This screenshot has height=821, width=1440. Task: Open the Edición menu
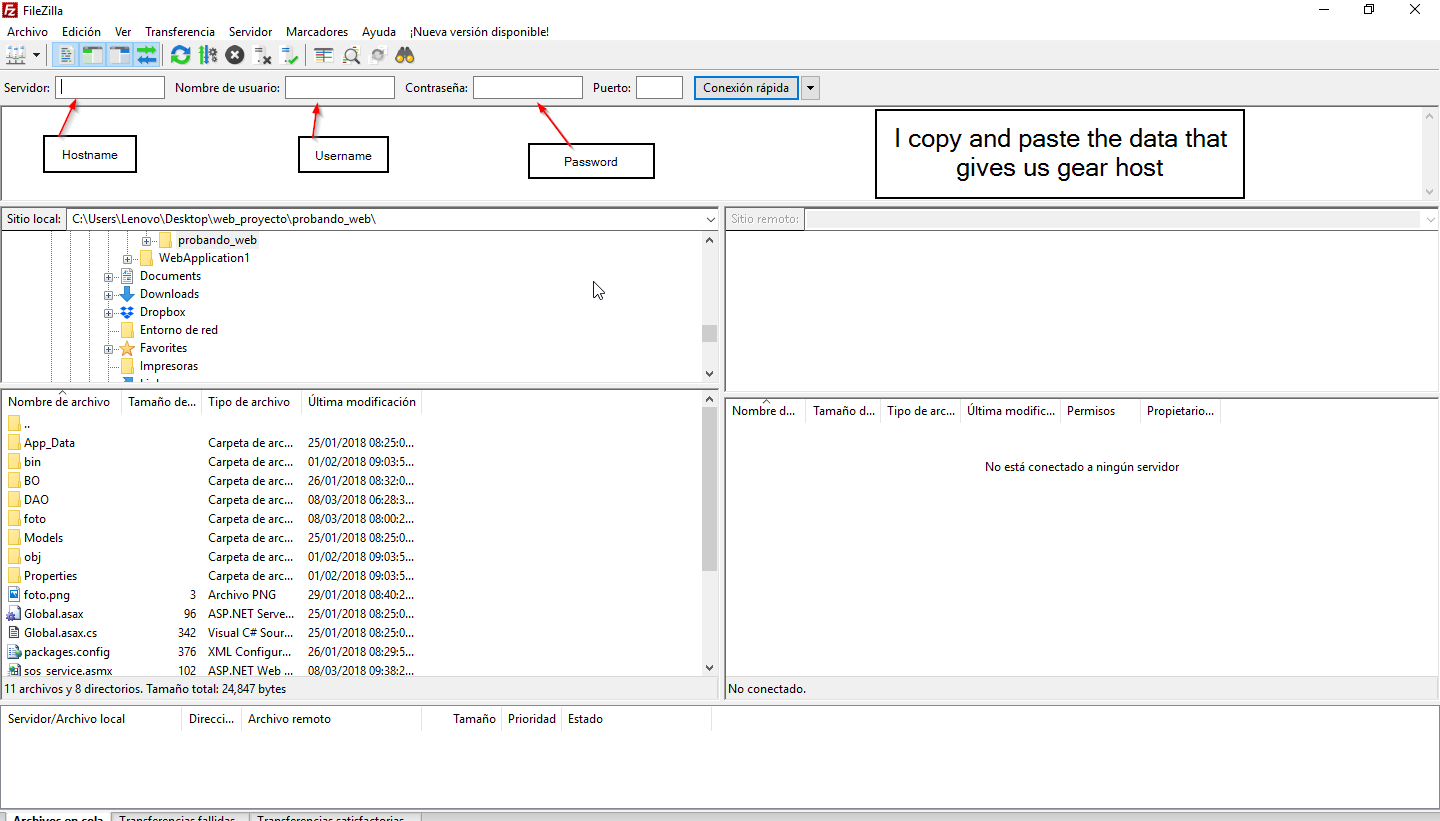tap(81, 32)
